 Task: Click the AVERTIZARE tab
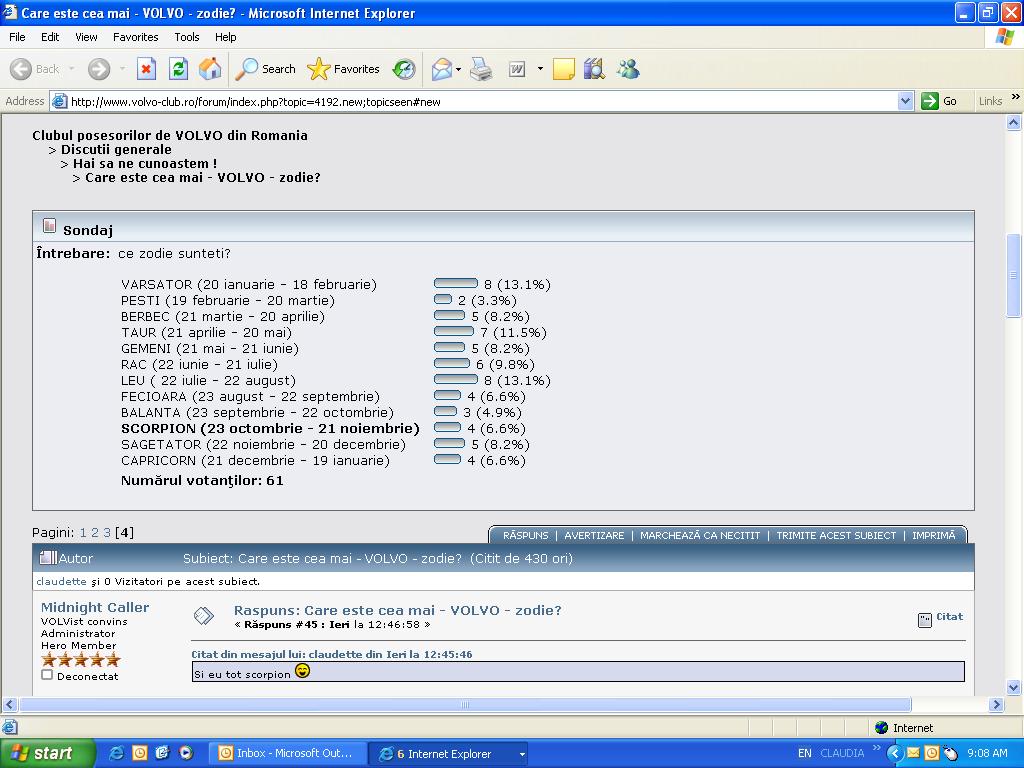coord(594,536)
